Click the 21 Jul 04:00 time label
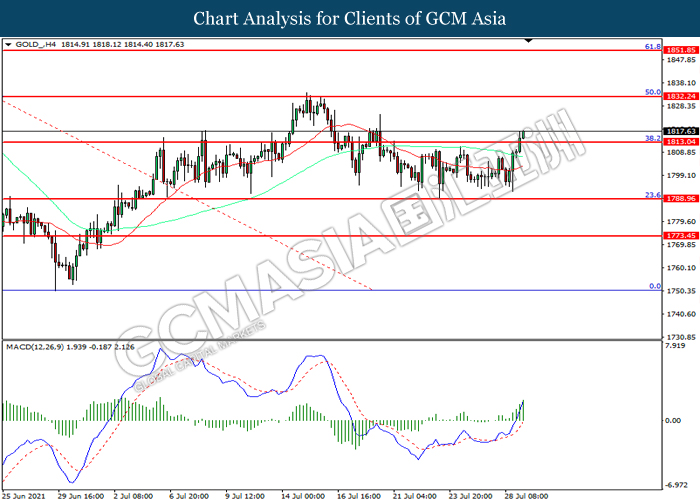The height and width of the screenshot is (500, 700). click(x=415, y=496)
